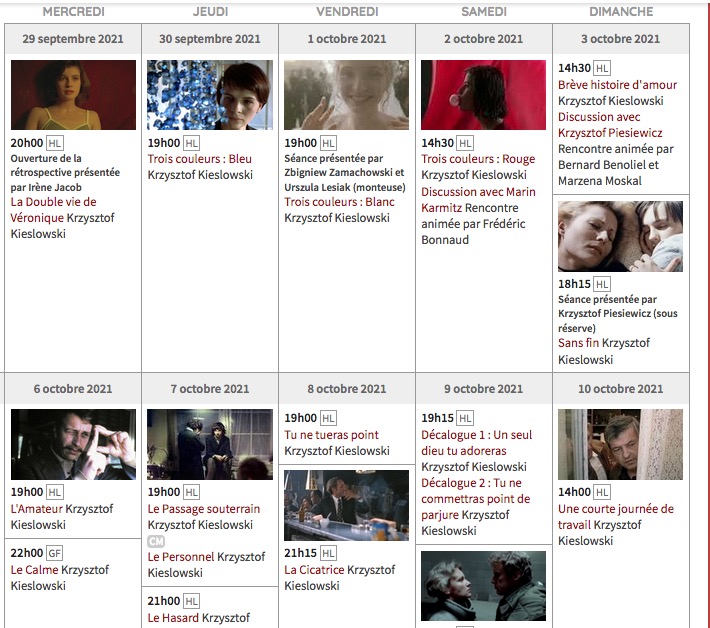Open La Double vie de Véronique film link
The width and height of the screenshot is (710, 628).
[53, 210]
